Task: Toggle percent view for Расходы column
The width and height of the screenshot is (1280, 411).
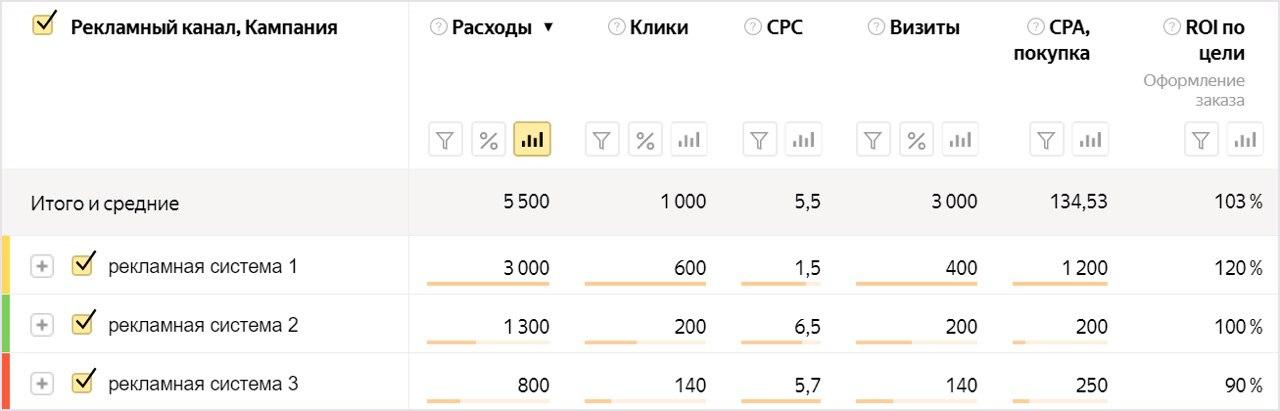Action: click(x=488, y=140)
